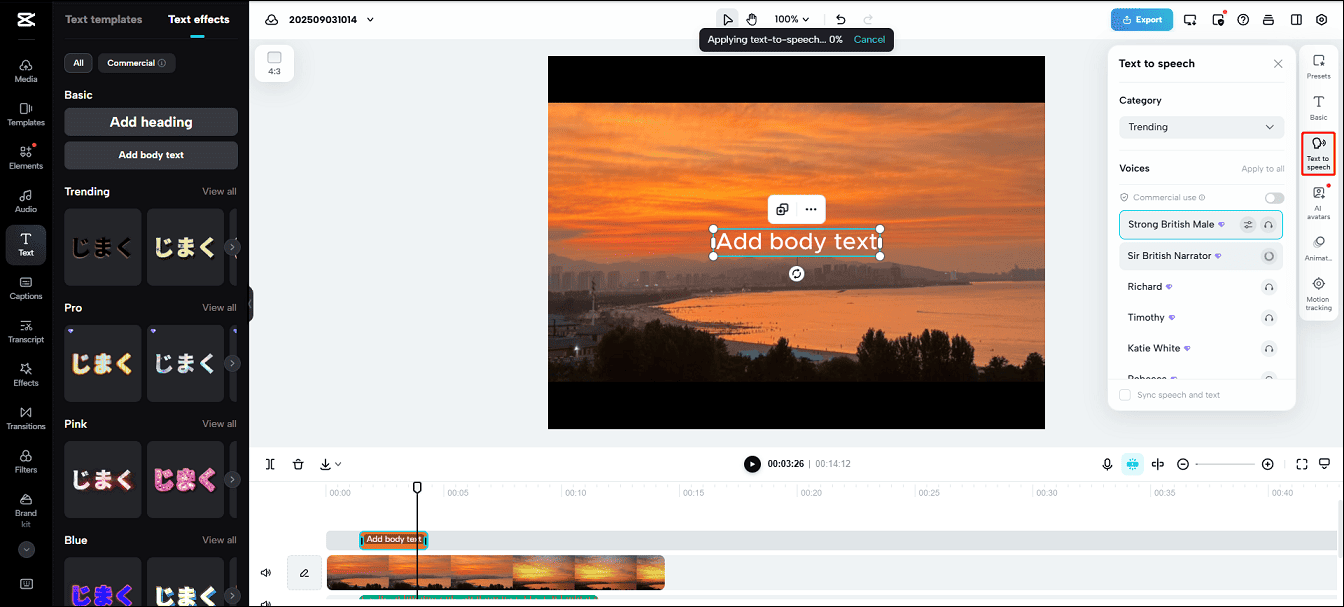The image size is (1344, 607).
Task: Open the Captions panel
Action: coord(26,288)
